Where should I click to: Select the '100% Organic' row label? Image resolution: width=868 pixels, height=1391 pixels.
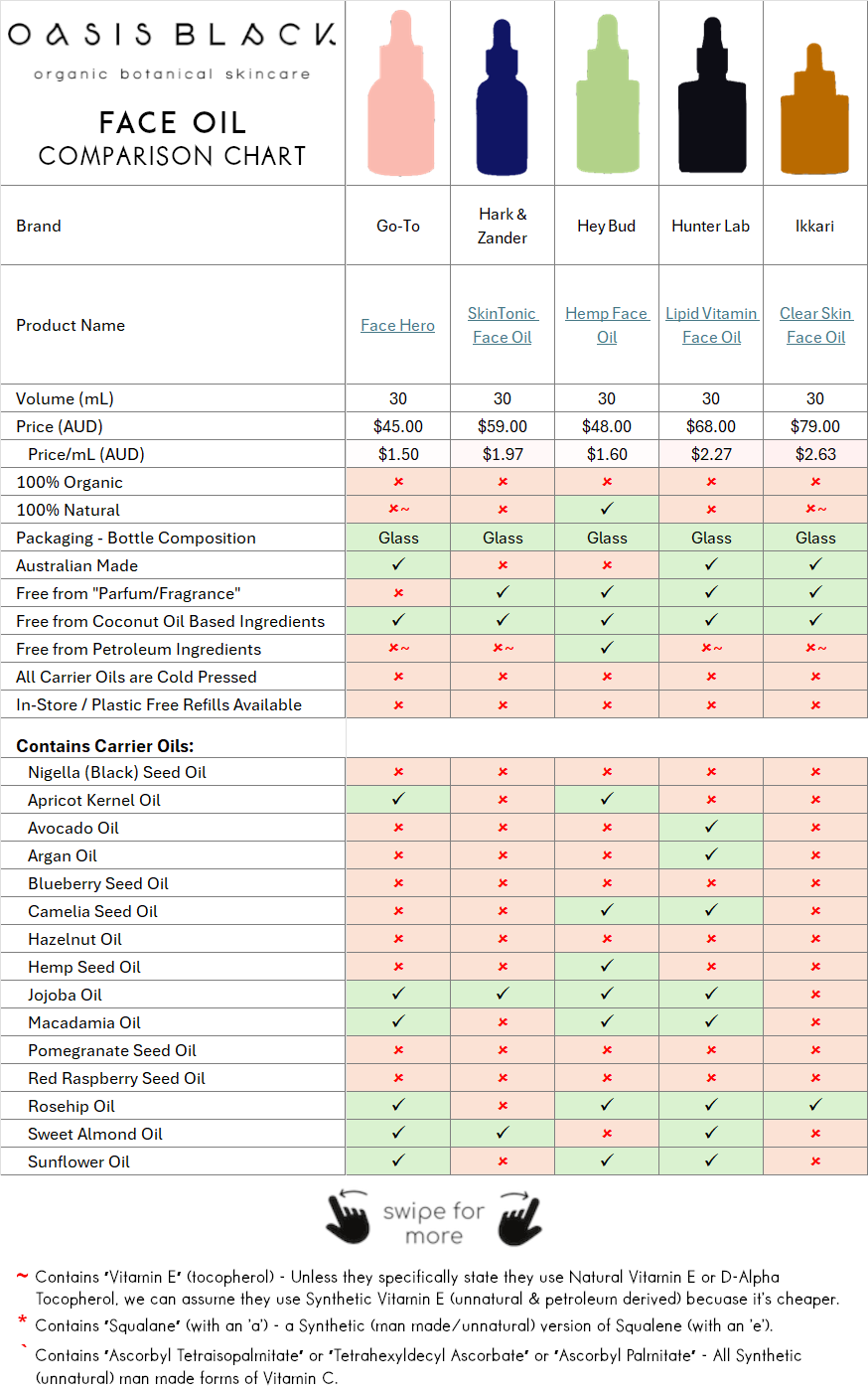[x=70, y=482]
